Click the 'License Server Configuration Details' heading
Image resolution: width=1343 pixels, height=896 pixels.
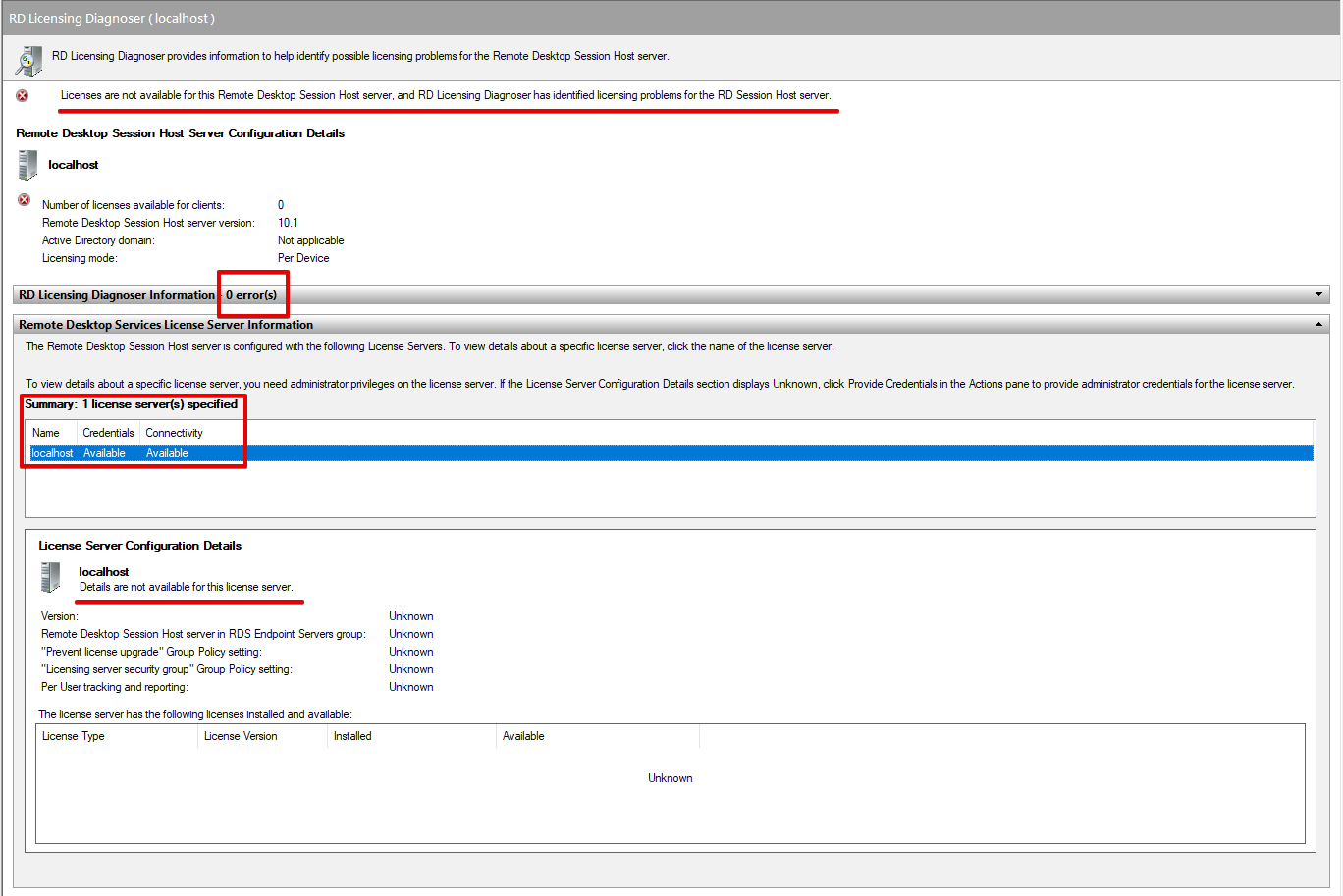pyautogui.click(x=140, y=546)
